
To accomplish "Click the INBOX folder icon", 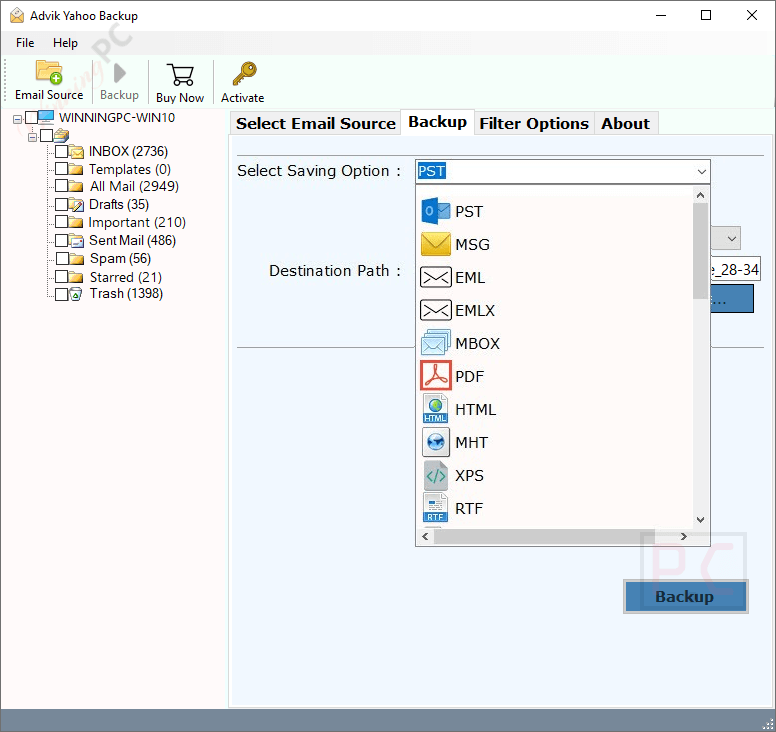I will pyautogui.click(x=76, y=151).
